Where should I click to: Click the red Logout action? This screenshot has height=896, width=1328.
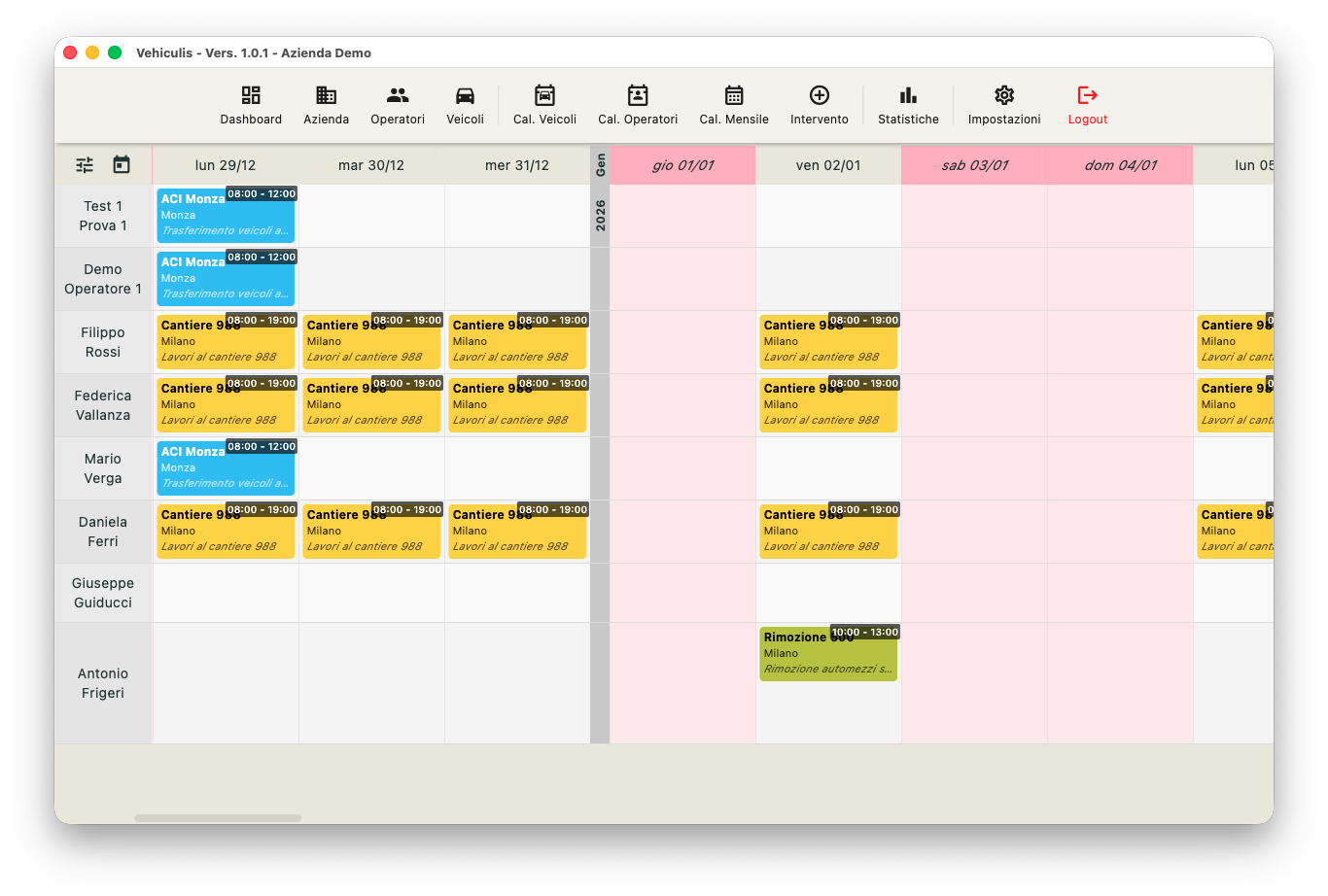click(x=1087, y=105)
